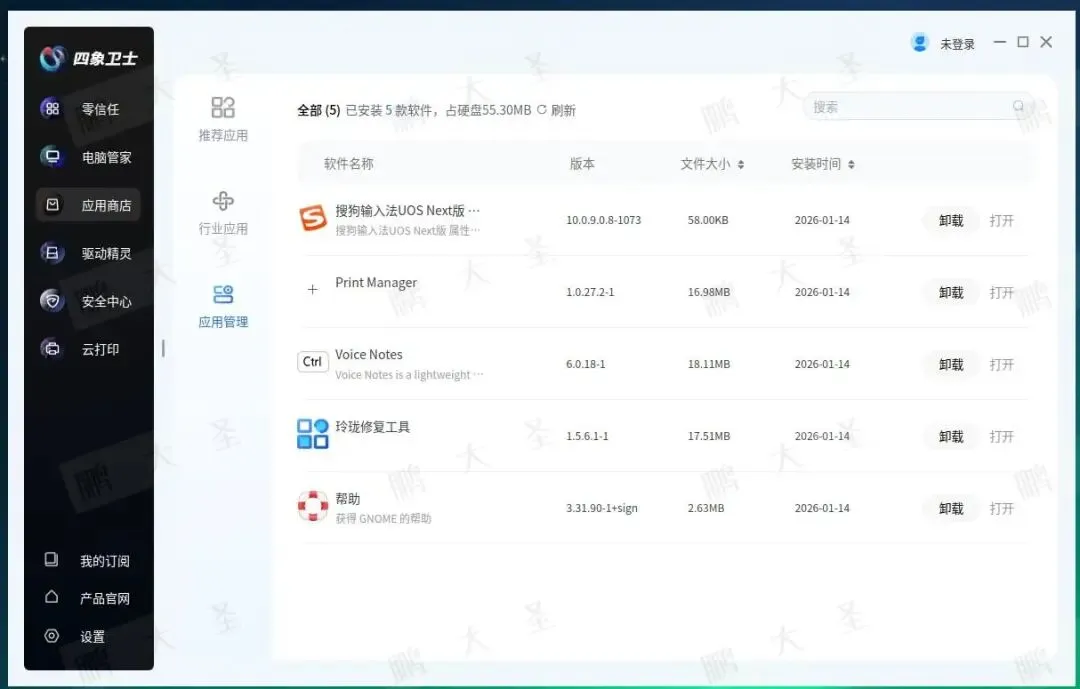Switch to 行业应用 tab label

click(223, 229)
